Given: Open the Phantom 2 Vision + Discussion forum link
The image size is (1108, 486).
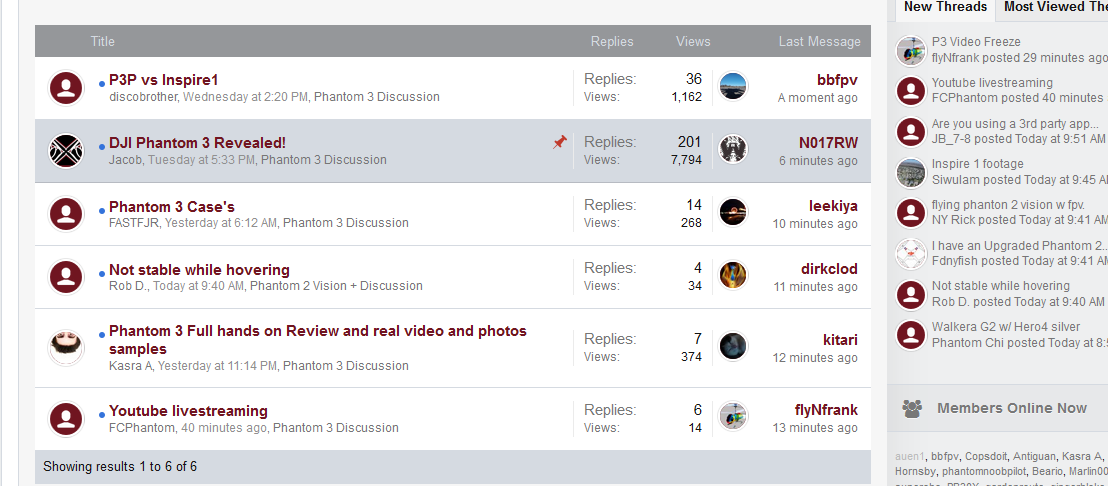Looking at the screenshot, I should pyautogui.click(x=336, y=286).
